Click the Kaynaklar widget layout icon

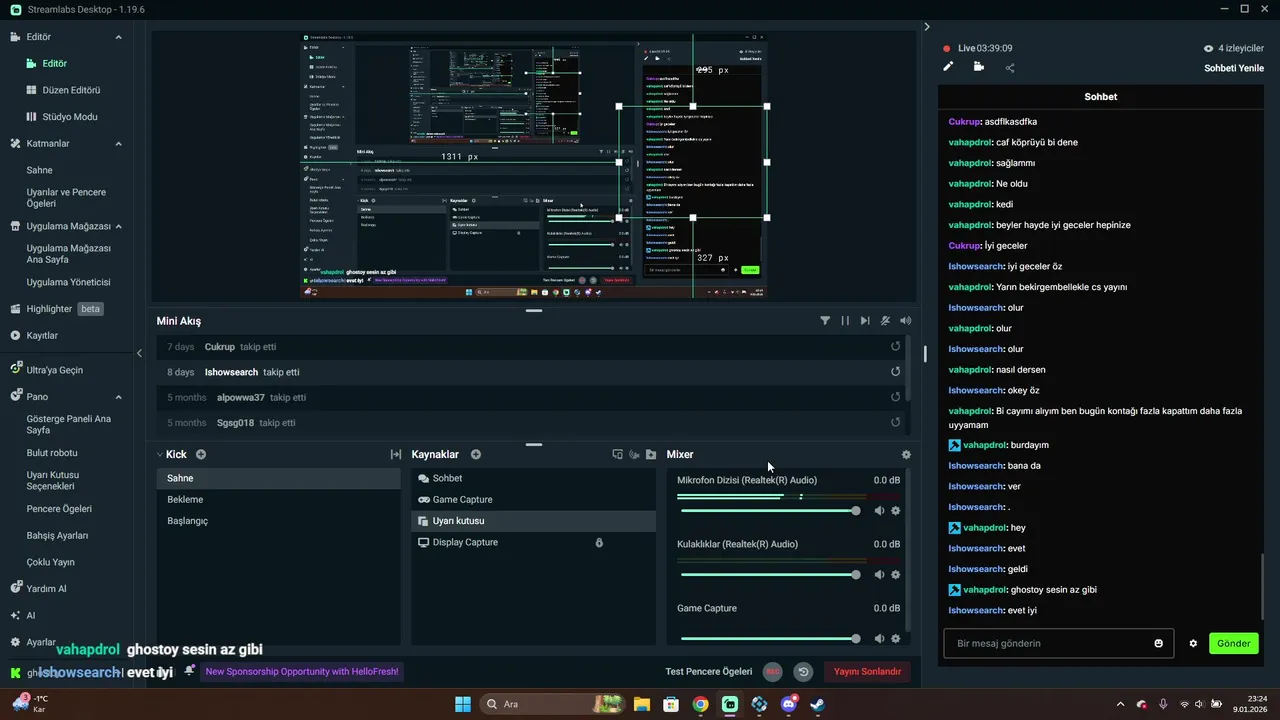tap(617, 454)
